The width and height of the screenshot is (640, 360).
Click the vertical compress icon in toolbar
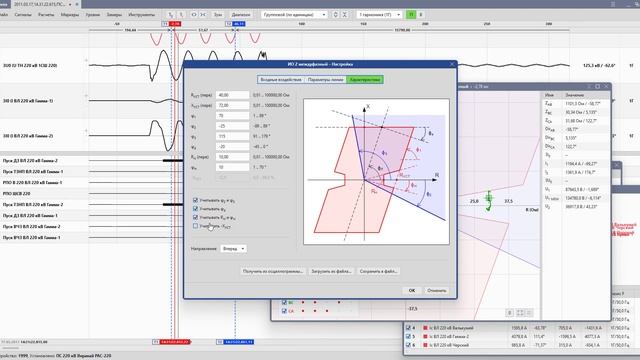[x=344, y=15]
